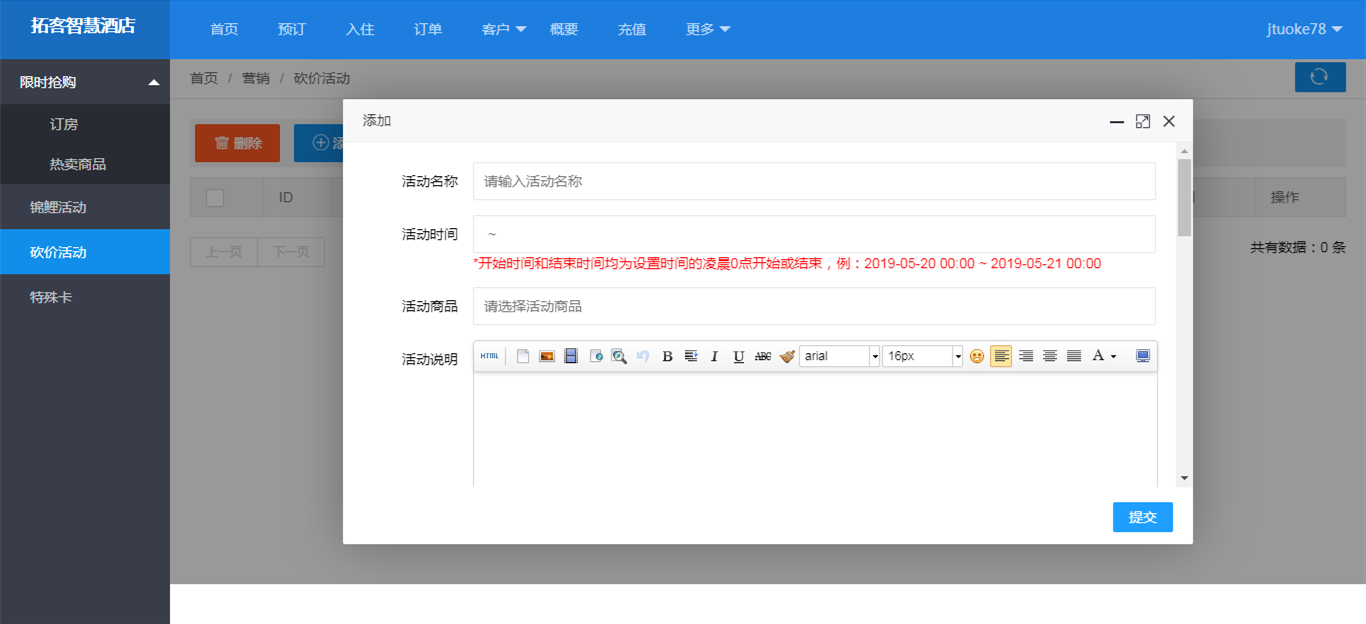This screenshot has height=624, width=1366.
Task: Click 营销 breadcrumb link
Action: [256, 78]
